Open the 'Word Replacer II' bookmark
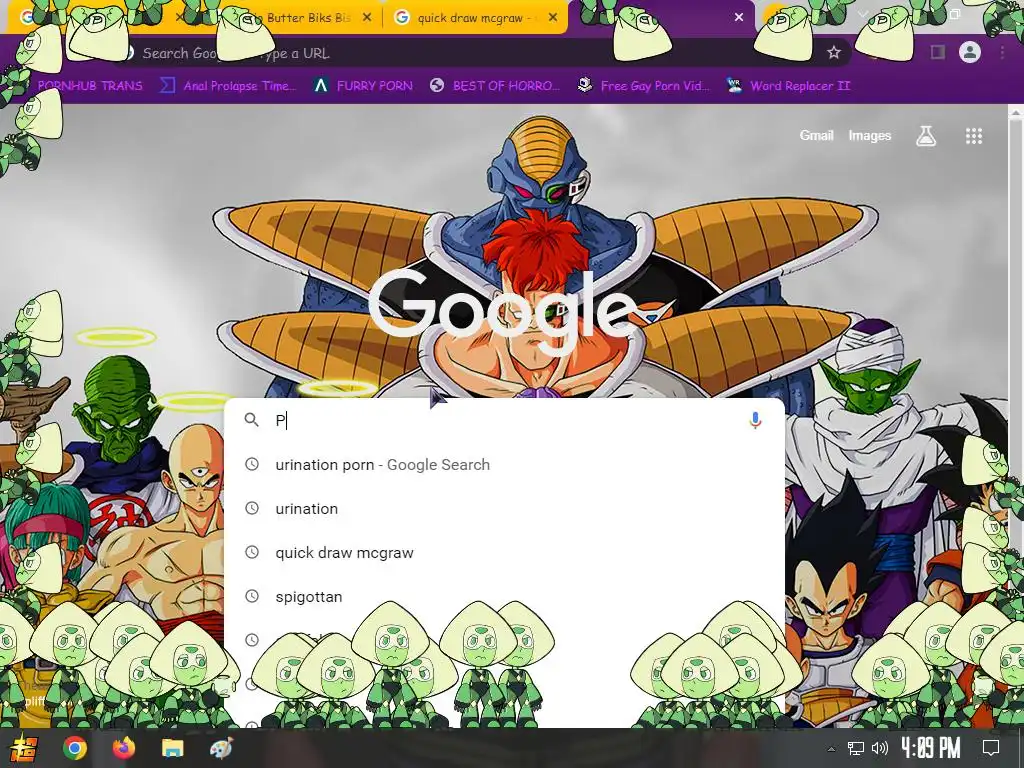Image resolution: width=1024 pixels, height=768 pixels. click(788, 86)
